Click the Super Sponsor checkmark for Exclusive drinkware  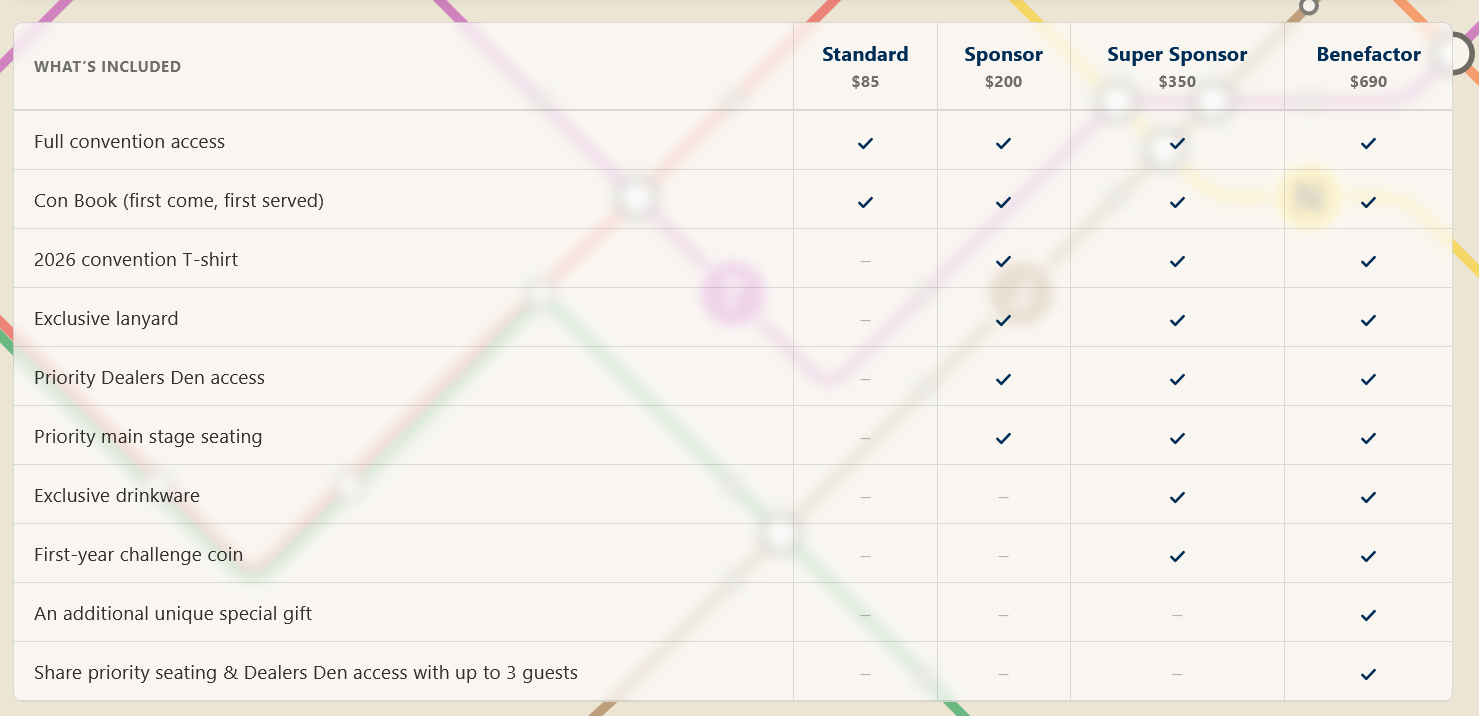1177,497
